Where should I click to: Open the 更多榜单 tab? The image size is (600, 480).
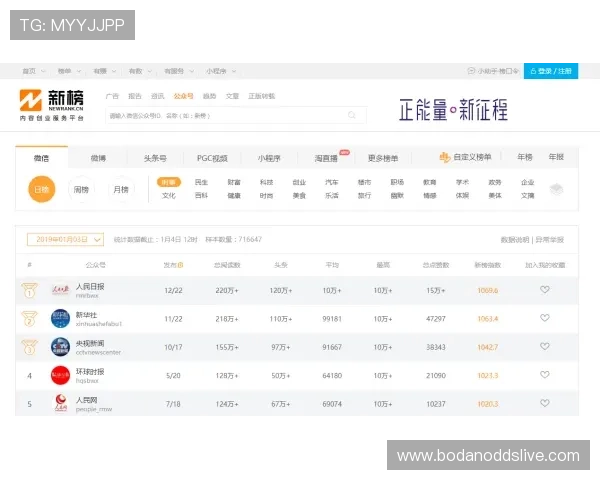[x=383, y=158]
